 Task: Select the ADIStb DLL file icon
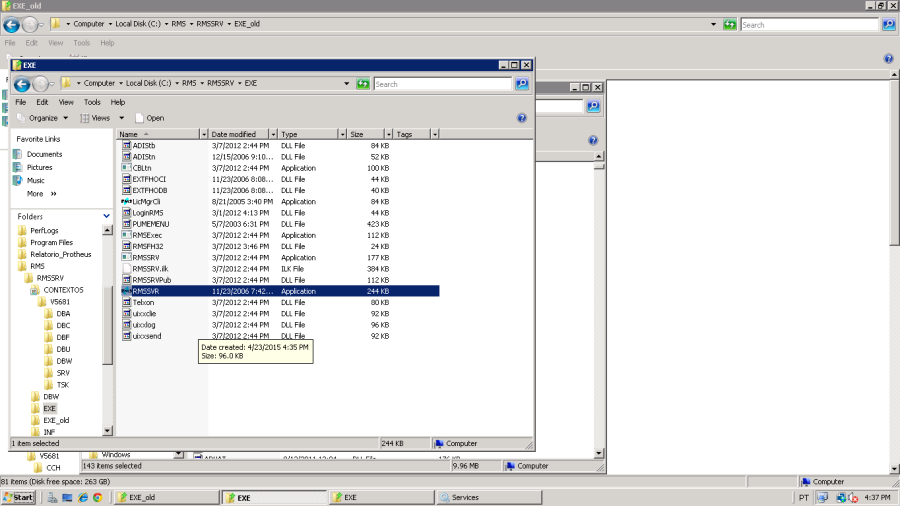click(x=126, y=146)
